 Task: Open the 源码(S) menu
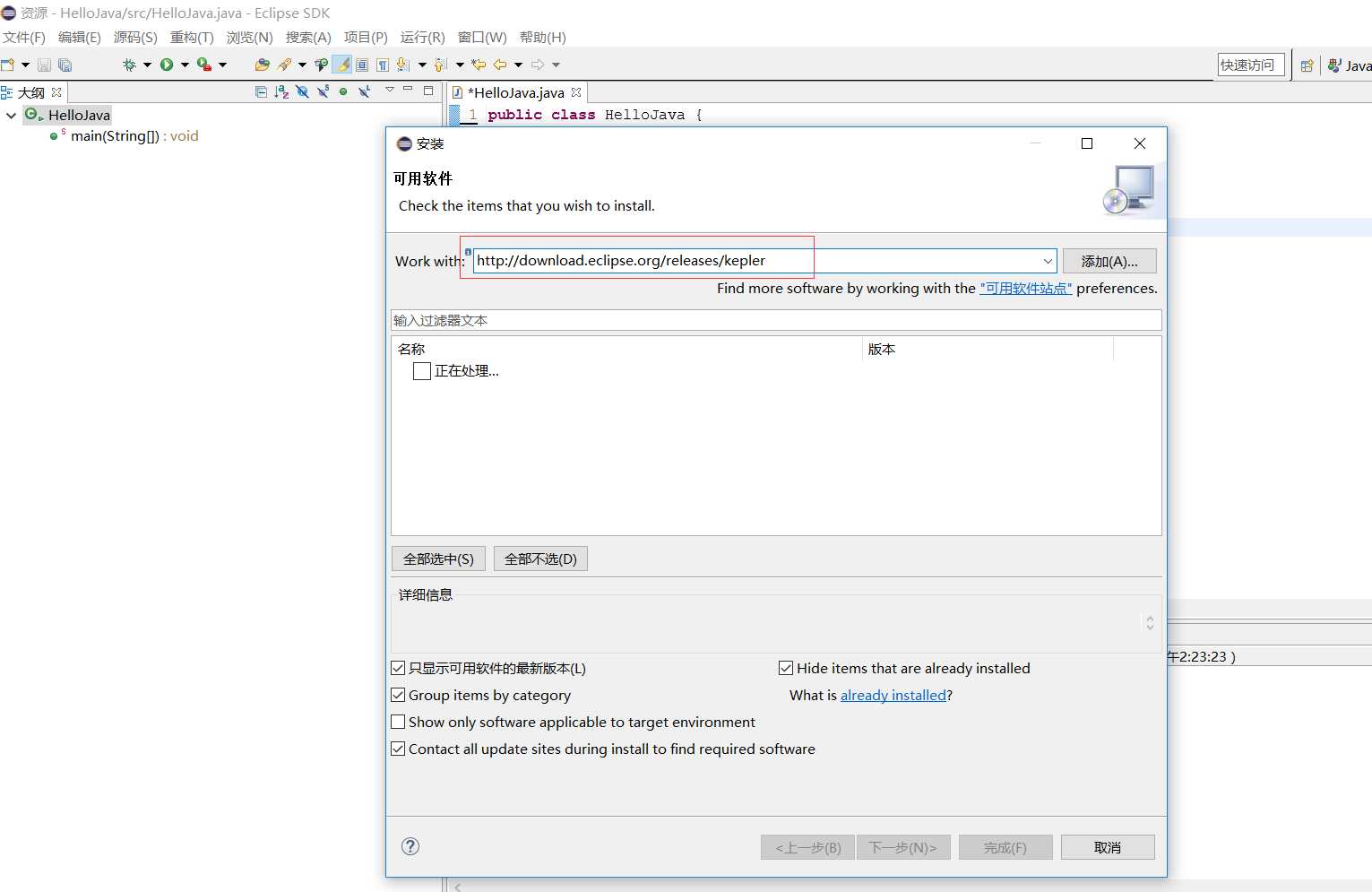[135, 38]
